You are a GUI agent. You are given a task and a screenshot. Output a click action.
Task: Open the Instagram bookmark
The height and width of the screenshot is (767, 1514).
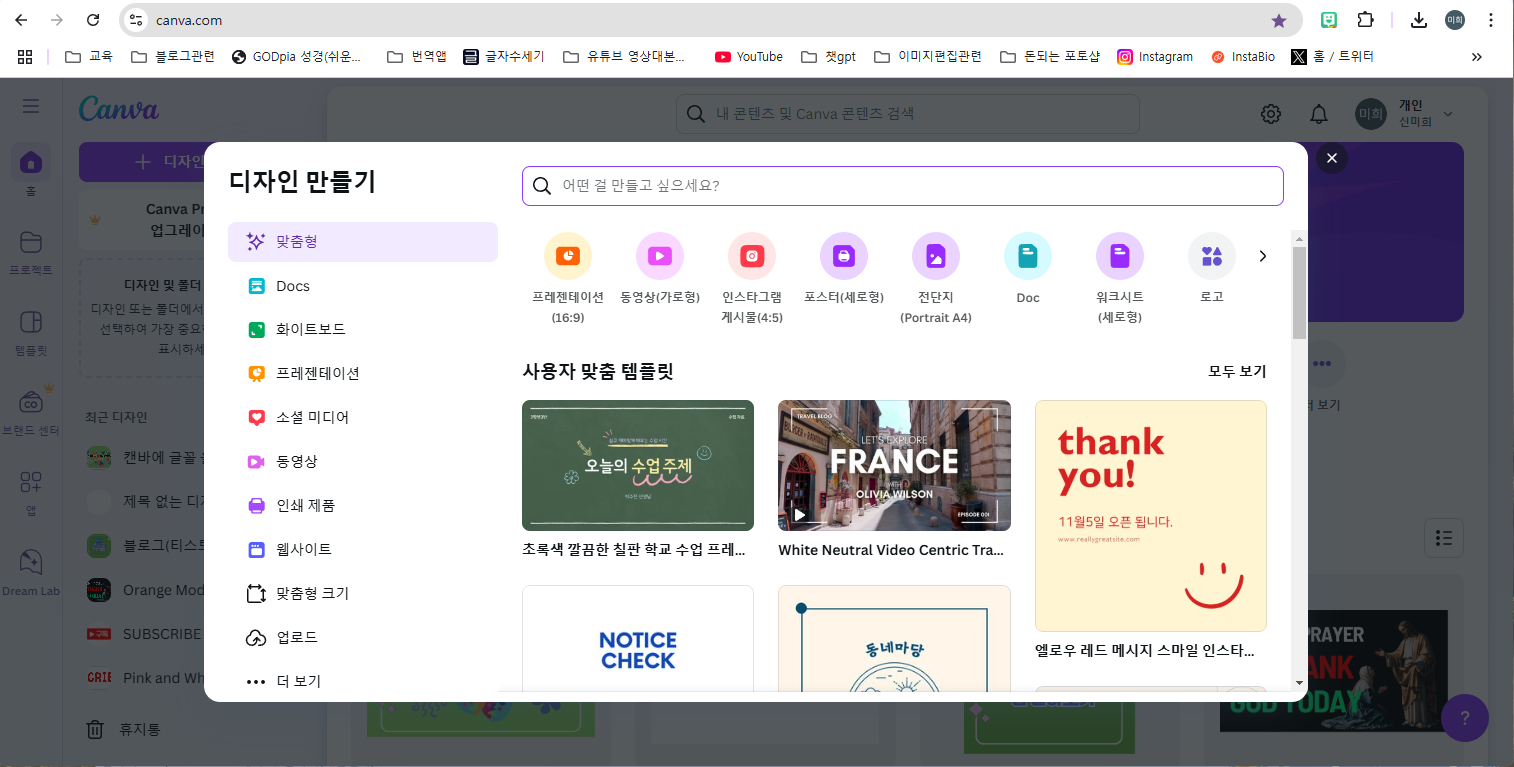(x=1155, y=57)
